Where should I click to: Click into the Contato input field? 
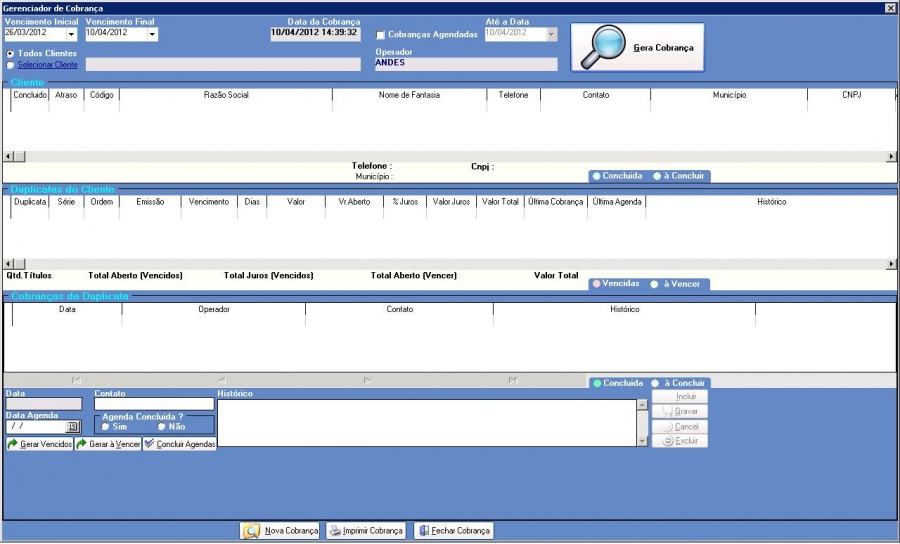pyautogui.click(x=154, y=405)
